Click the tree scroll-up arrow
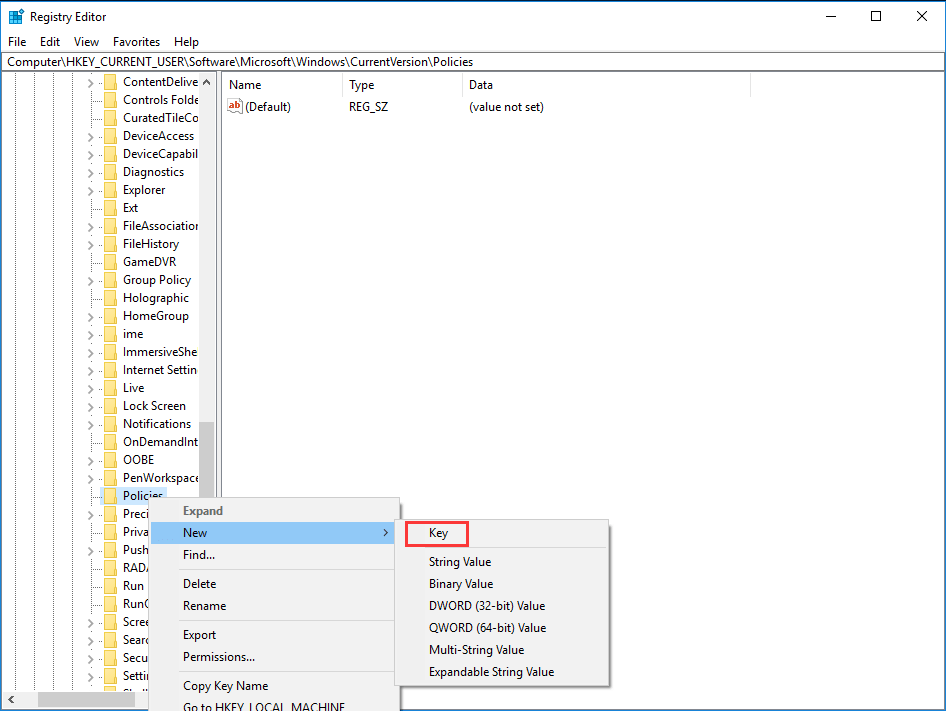 coord(206,81)
